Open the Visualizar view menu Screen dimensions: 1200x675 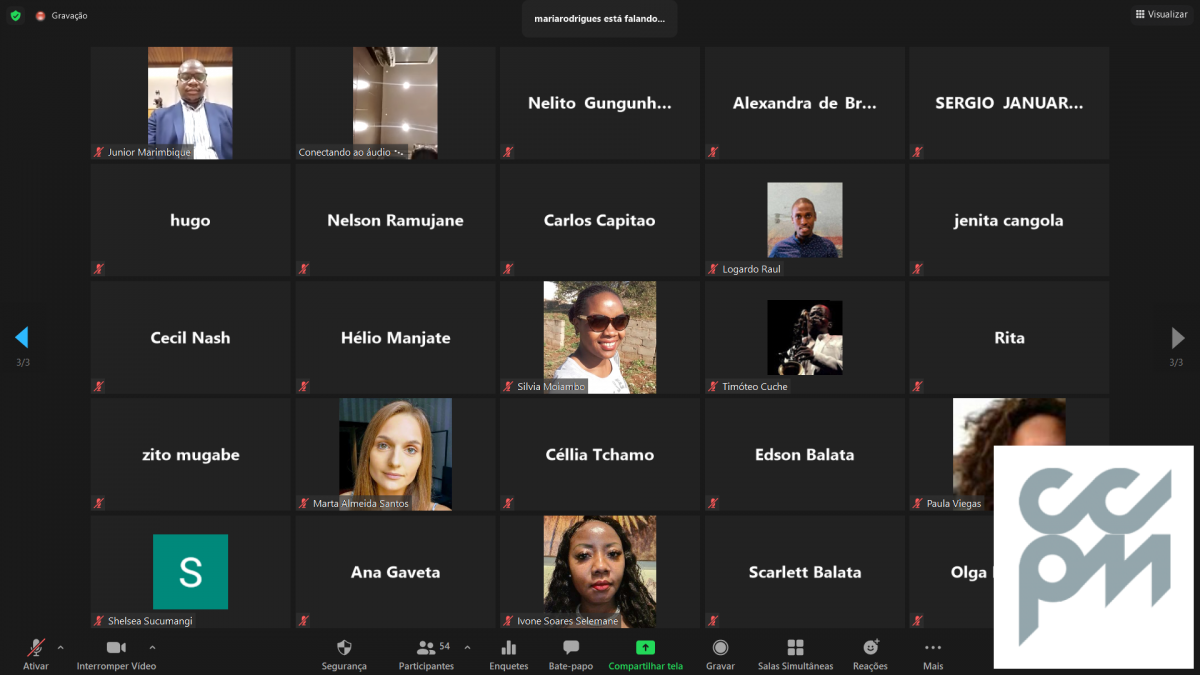coord(1161,14)
